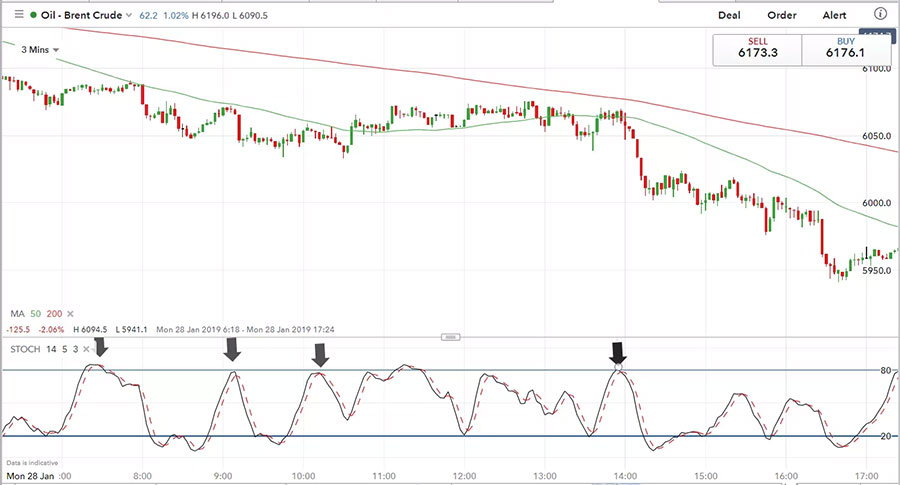This screenshot has width=900, height=485.
Task: Click the info icon top right
Action: tap(880, 14)
